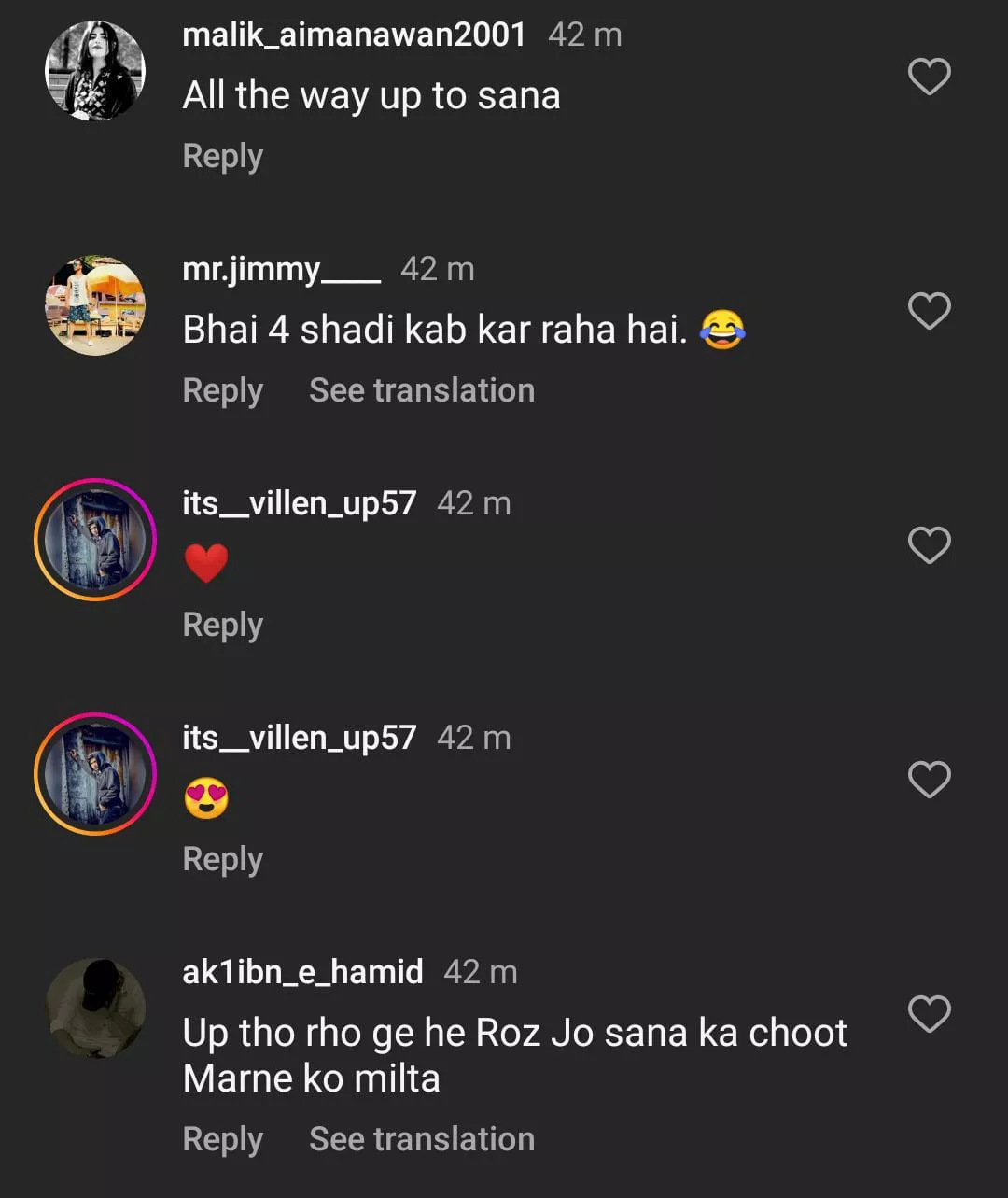Open mr.jimmy's profile picture
This screenshot has width=1008, height=1198.
95,305
